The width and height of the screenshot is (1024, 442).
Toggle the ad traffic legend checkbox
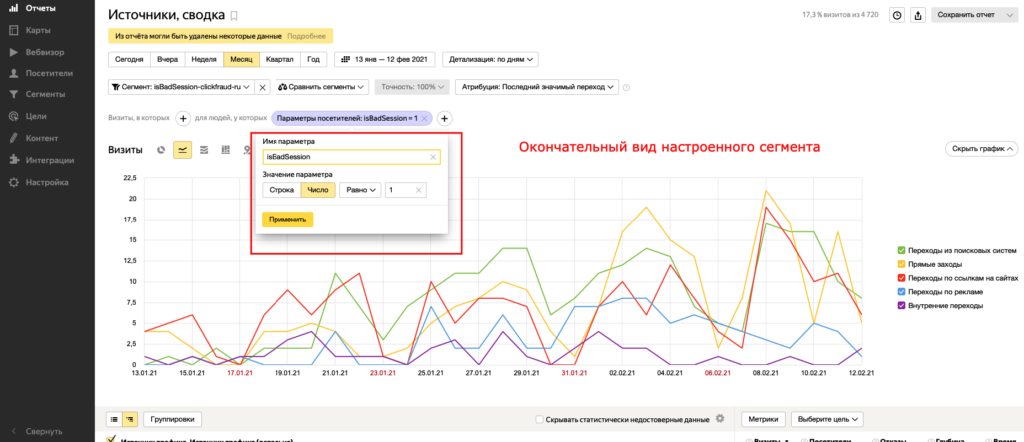coord(902,291)
